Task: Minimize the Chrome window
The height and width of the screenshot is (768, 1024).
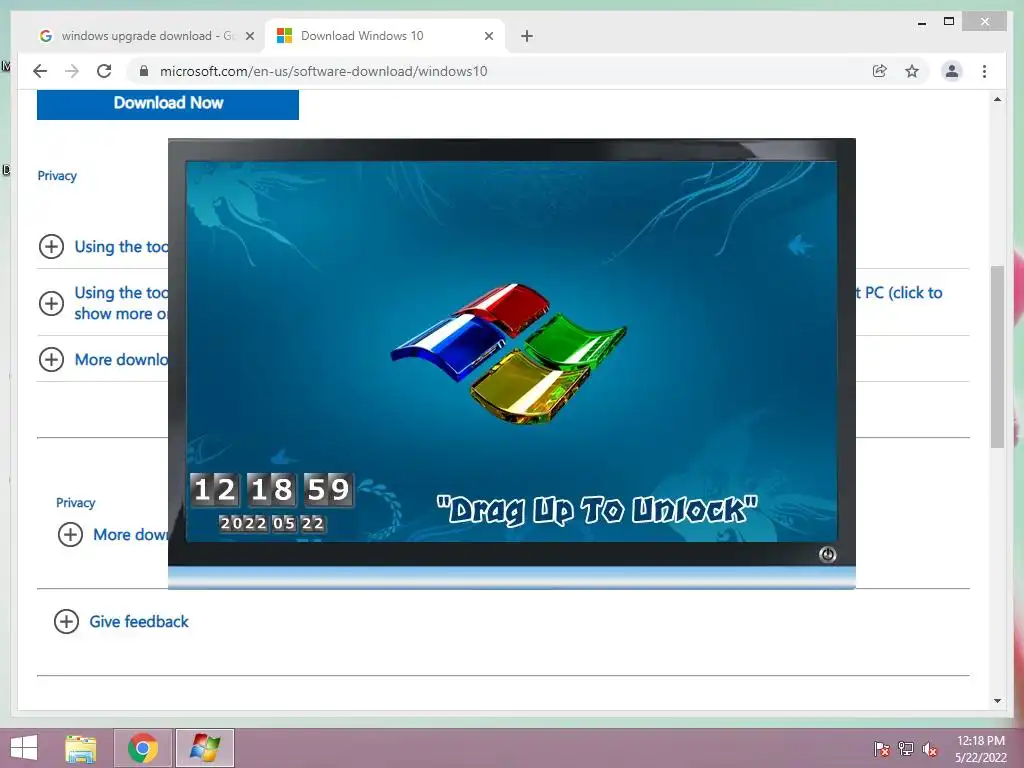Action: point(921,22)
